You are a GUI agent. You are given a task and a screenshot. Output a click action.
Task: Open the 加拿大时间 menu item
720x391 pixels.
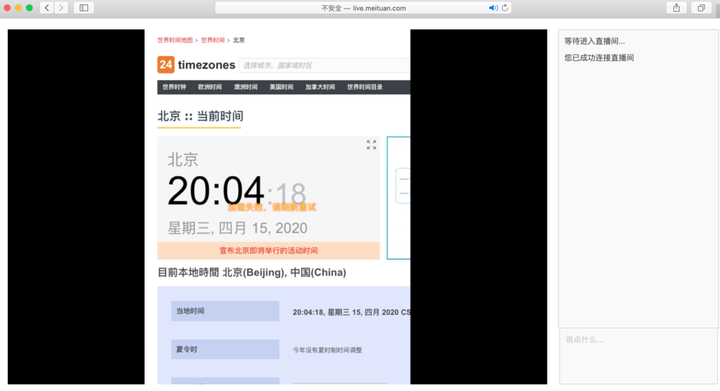pyautogui.click(x=320, y=87)
